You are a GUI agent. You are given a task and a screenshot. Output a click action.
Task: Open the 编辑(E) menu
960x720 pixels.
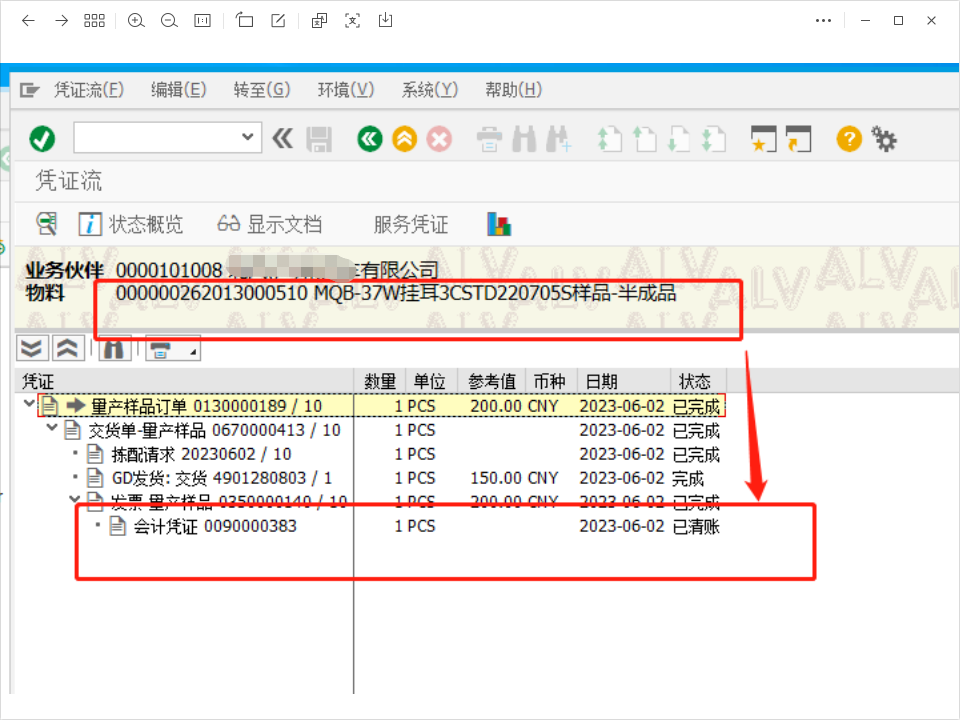click(179, 91)
